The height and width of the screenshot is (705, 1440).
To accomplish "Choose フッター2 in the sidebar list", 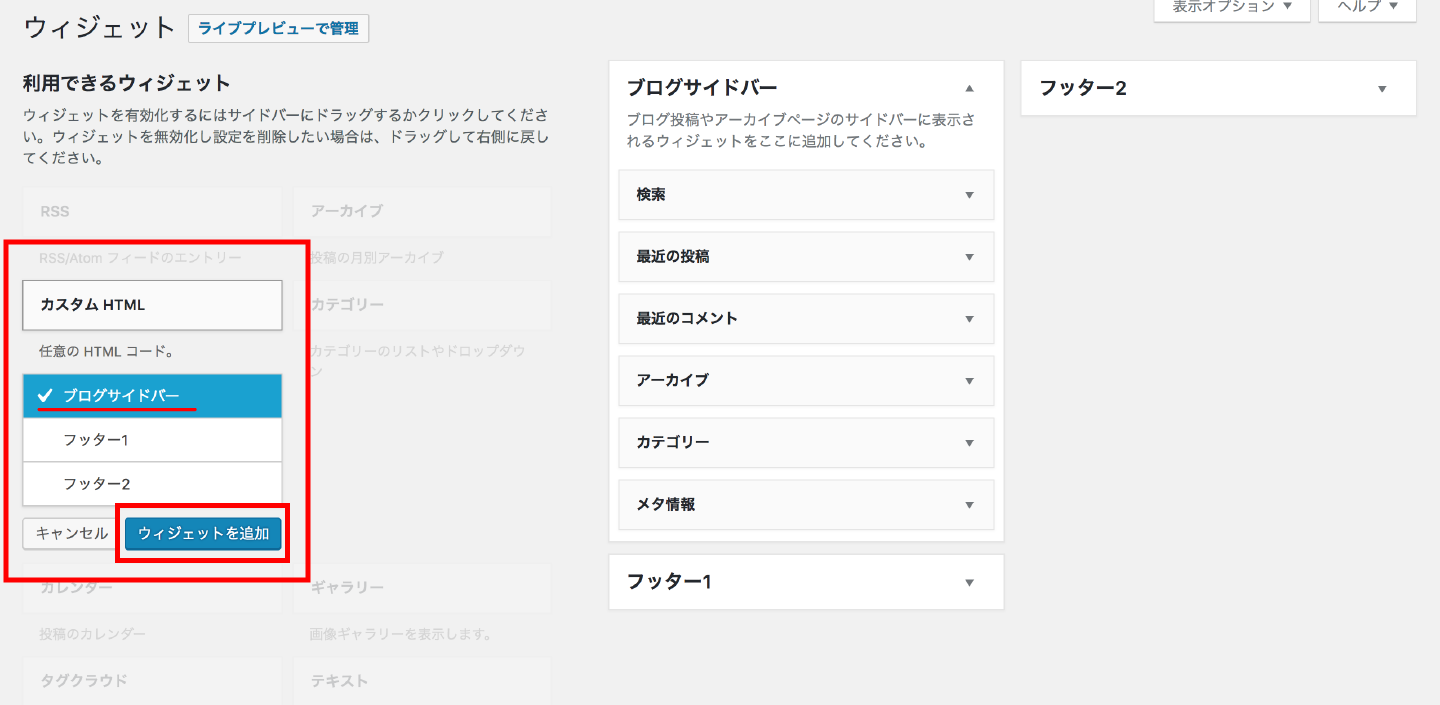I will coord(152,484).
